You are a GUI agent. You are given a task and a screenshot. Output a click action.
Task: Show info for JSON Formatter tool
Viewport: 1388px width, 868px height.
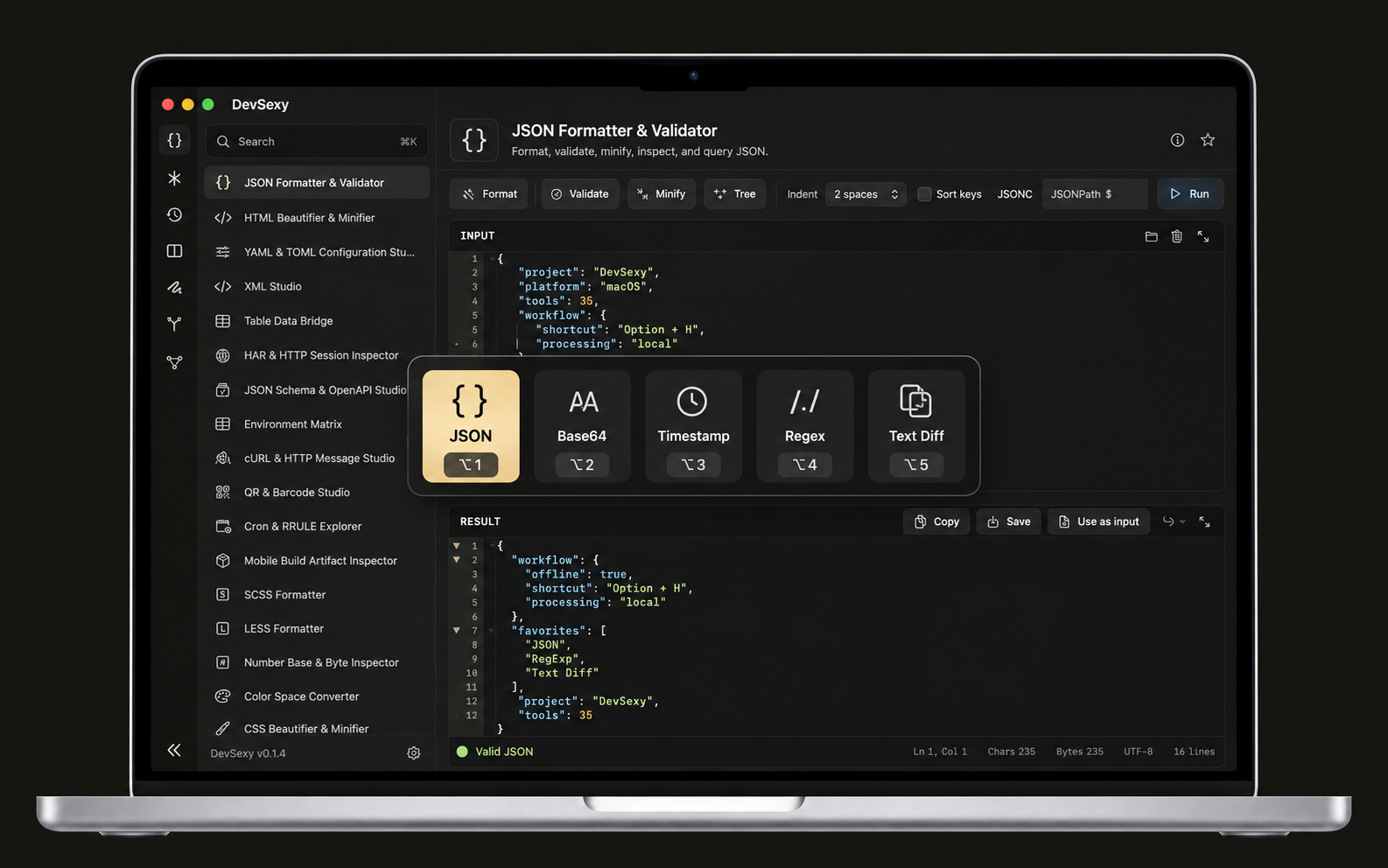[x=1178, y=140]
